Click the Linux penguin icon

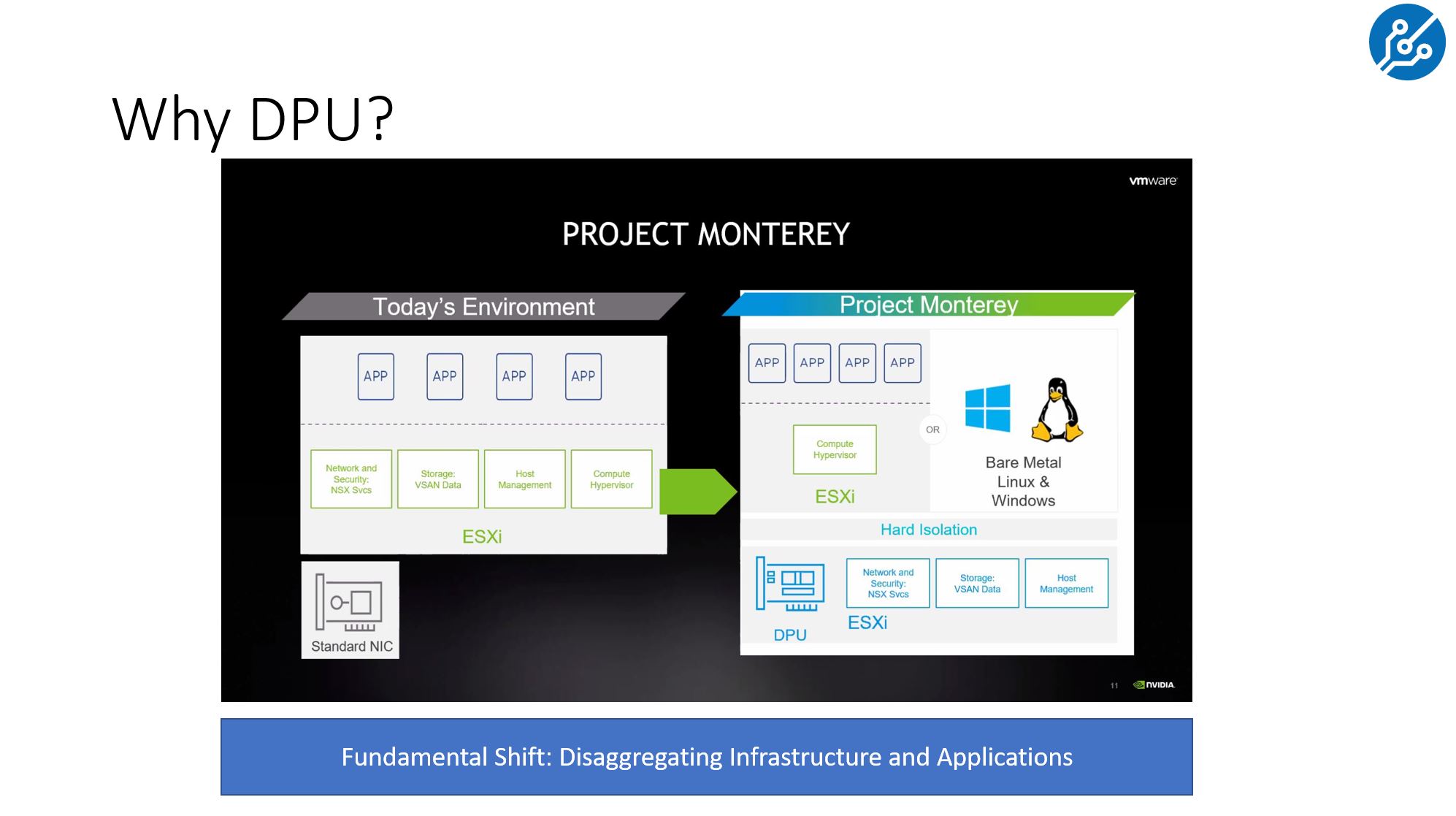tap(1057, 410)
